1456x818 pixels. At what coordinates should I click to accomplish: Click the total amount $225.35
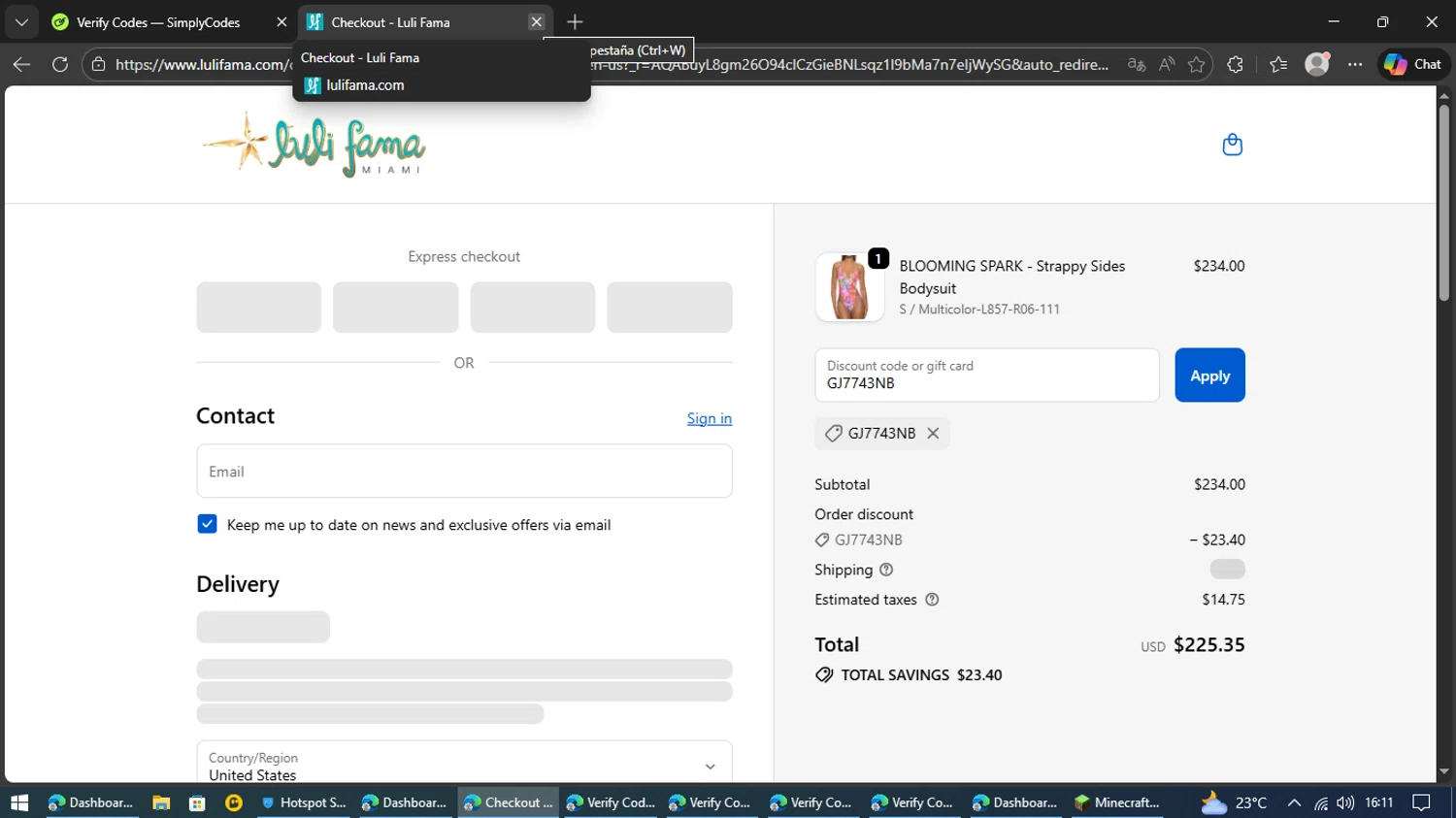[x=1208, y=645]
